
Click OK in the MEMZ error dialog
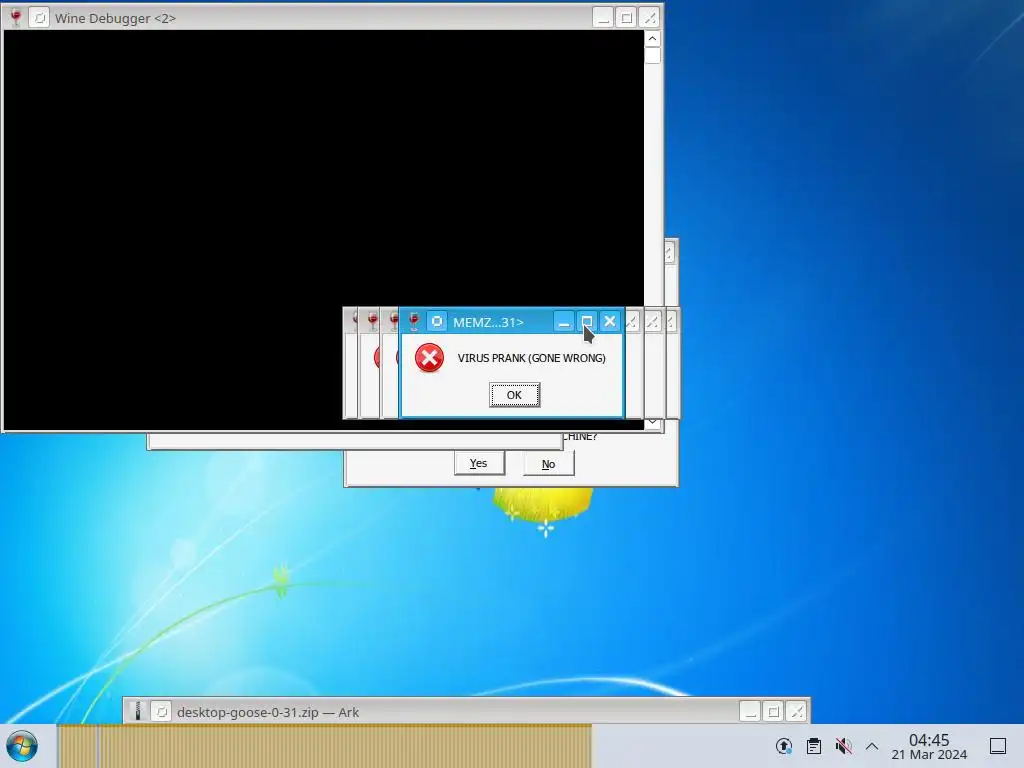pos(515,395)
